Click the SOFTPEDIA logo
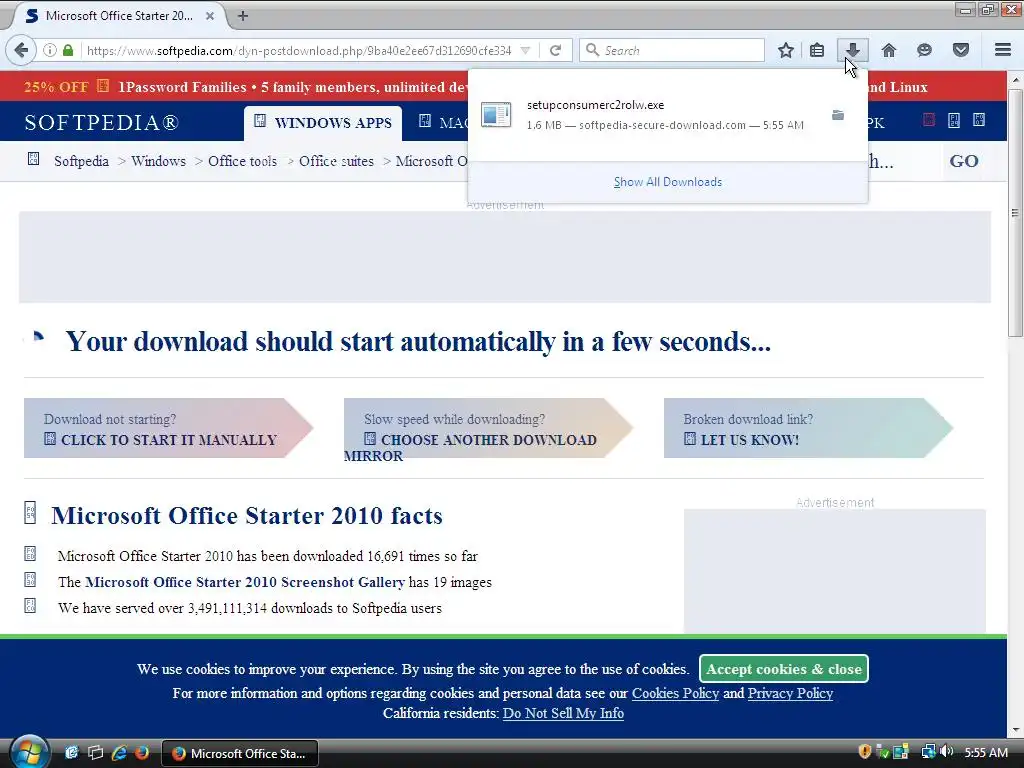Viewport: 1024px width, 768px height. tap(102, 122)
